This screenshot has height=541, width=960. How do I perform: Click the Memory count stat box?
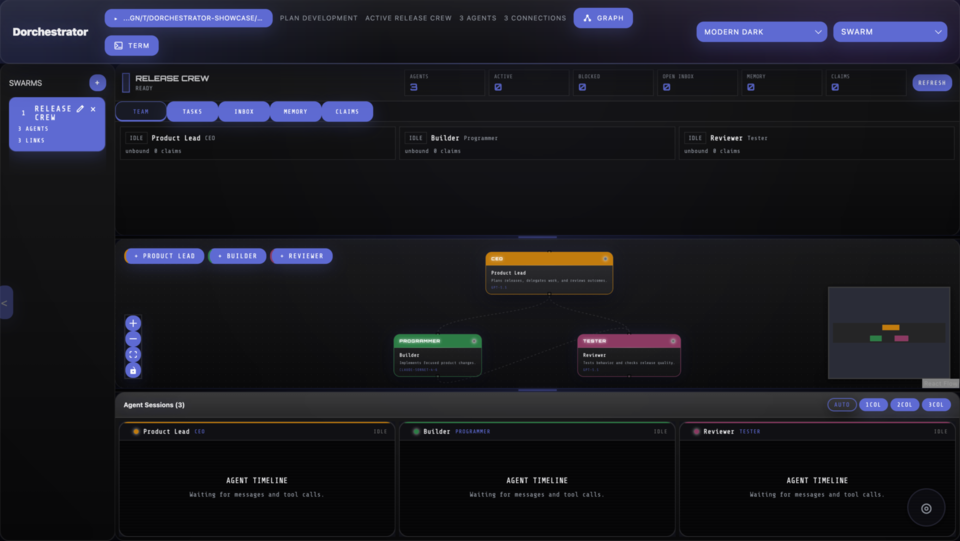[x=782, y=83]
